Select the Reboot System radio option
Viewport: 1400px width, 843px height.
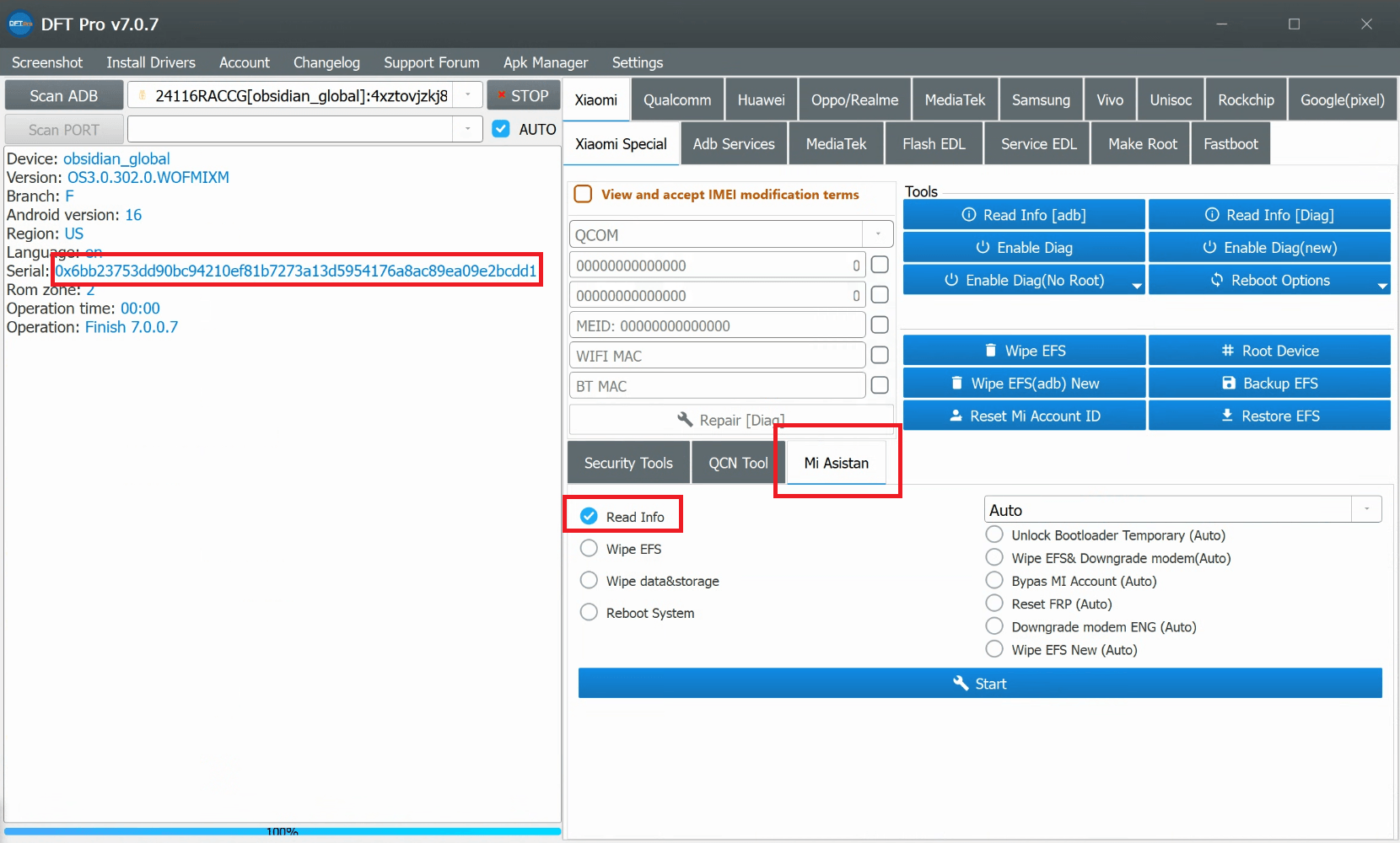pos(589,612)
